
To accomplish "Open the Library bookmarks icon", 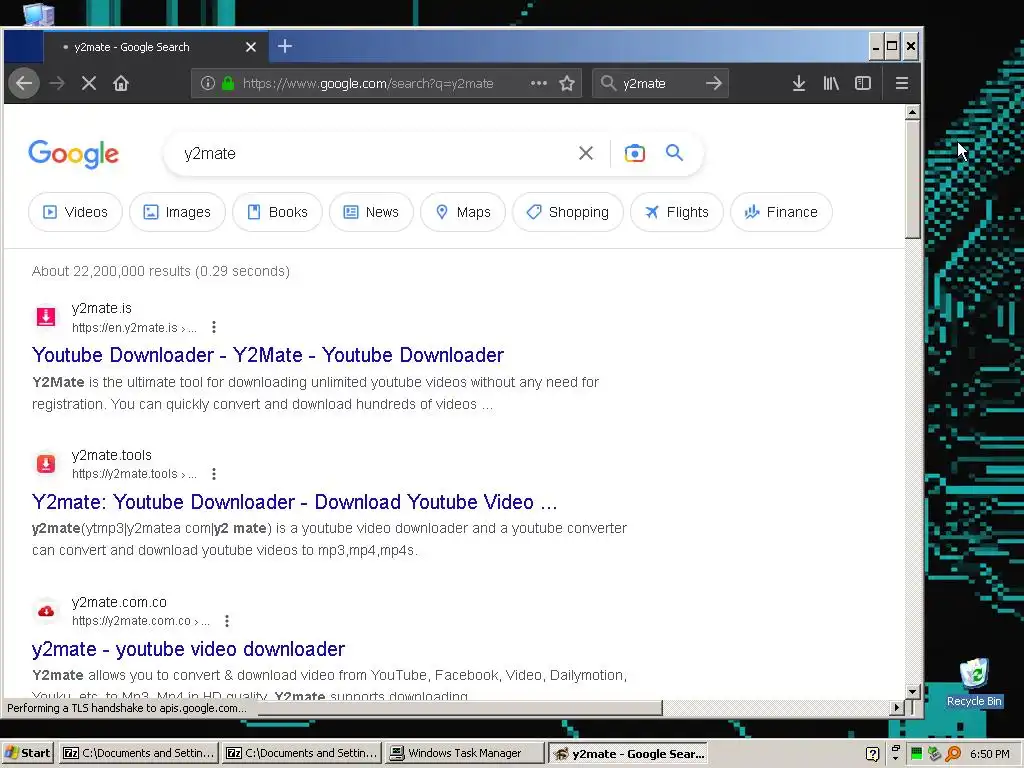I will tap(831, 84).
